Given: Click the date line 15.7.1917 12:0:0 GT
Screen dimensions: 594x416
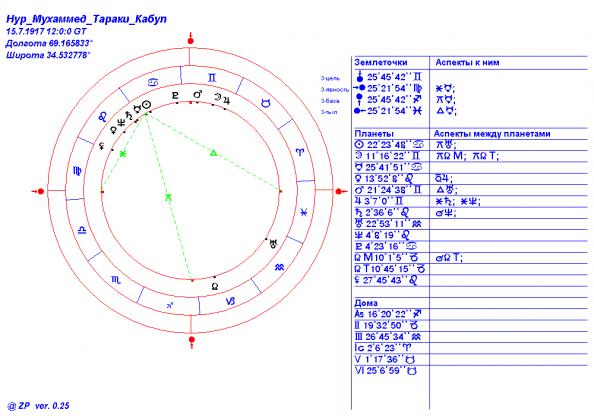Looking at the screenshot, I should (46, 31).
